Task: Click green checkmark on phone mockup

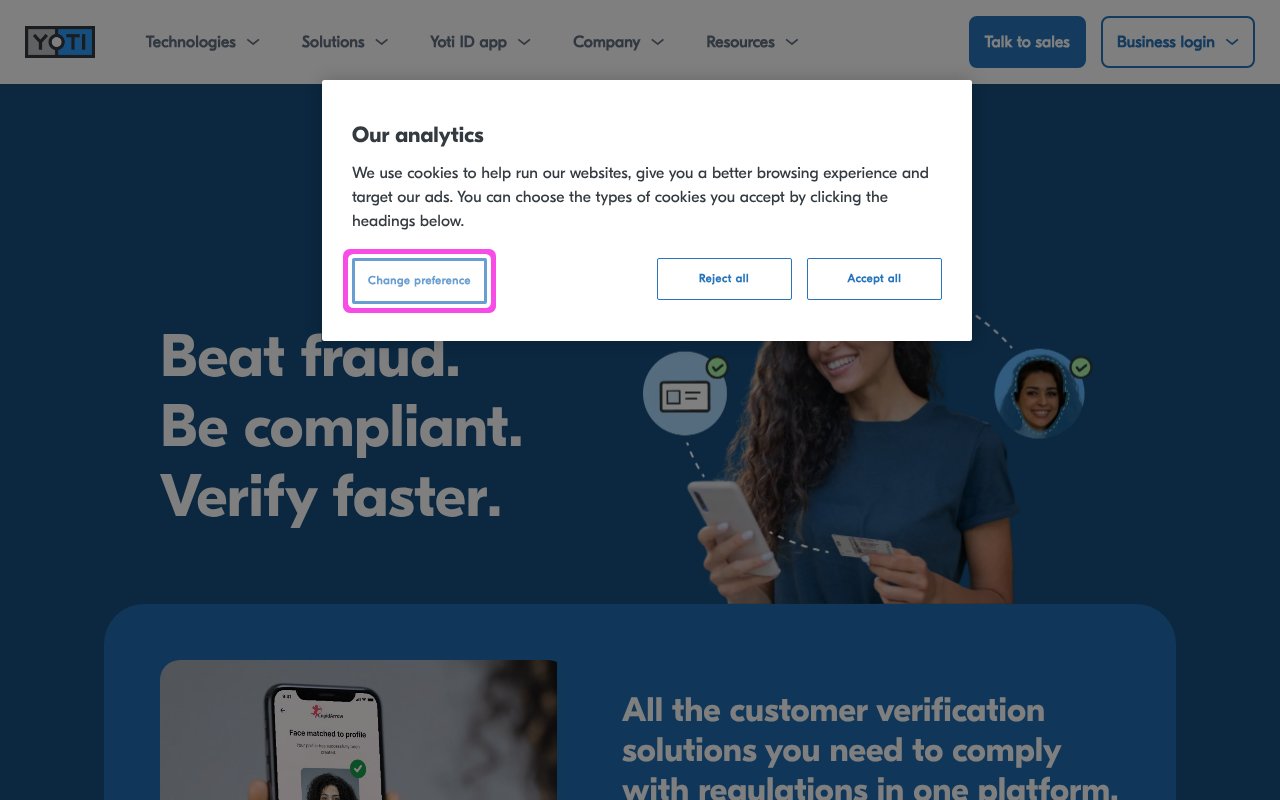Action: pos(358,769)
